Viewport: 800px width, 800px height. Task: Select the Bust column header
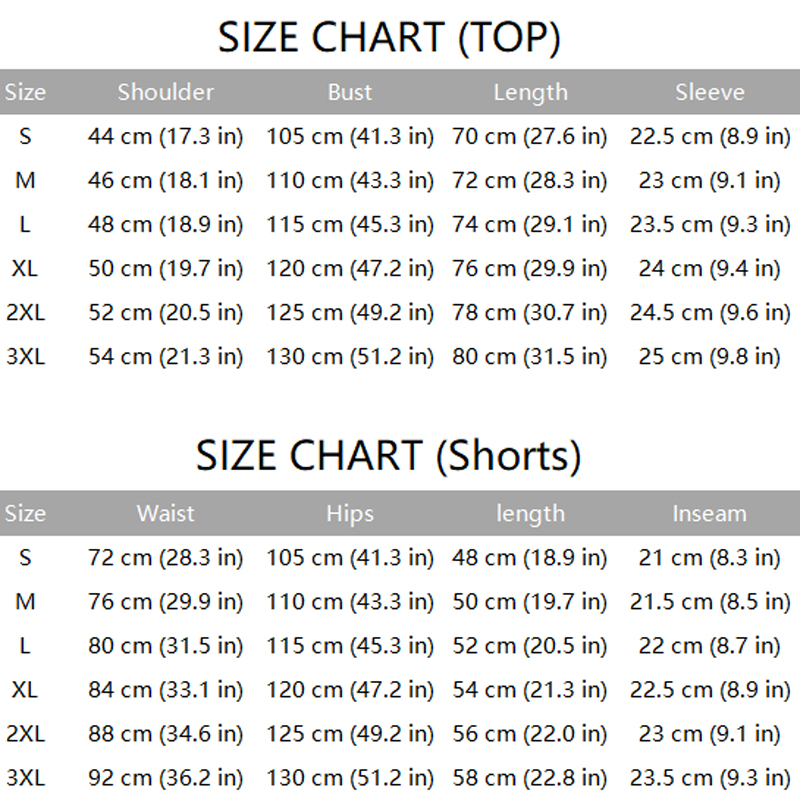pyautogui.click(x=350, y=93)
